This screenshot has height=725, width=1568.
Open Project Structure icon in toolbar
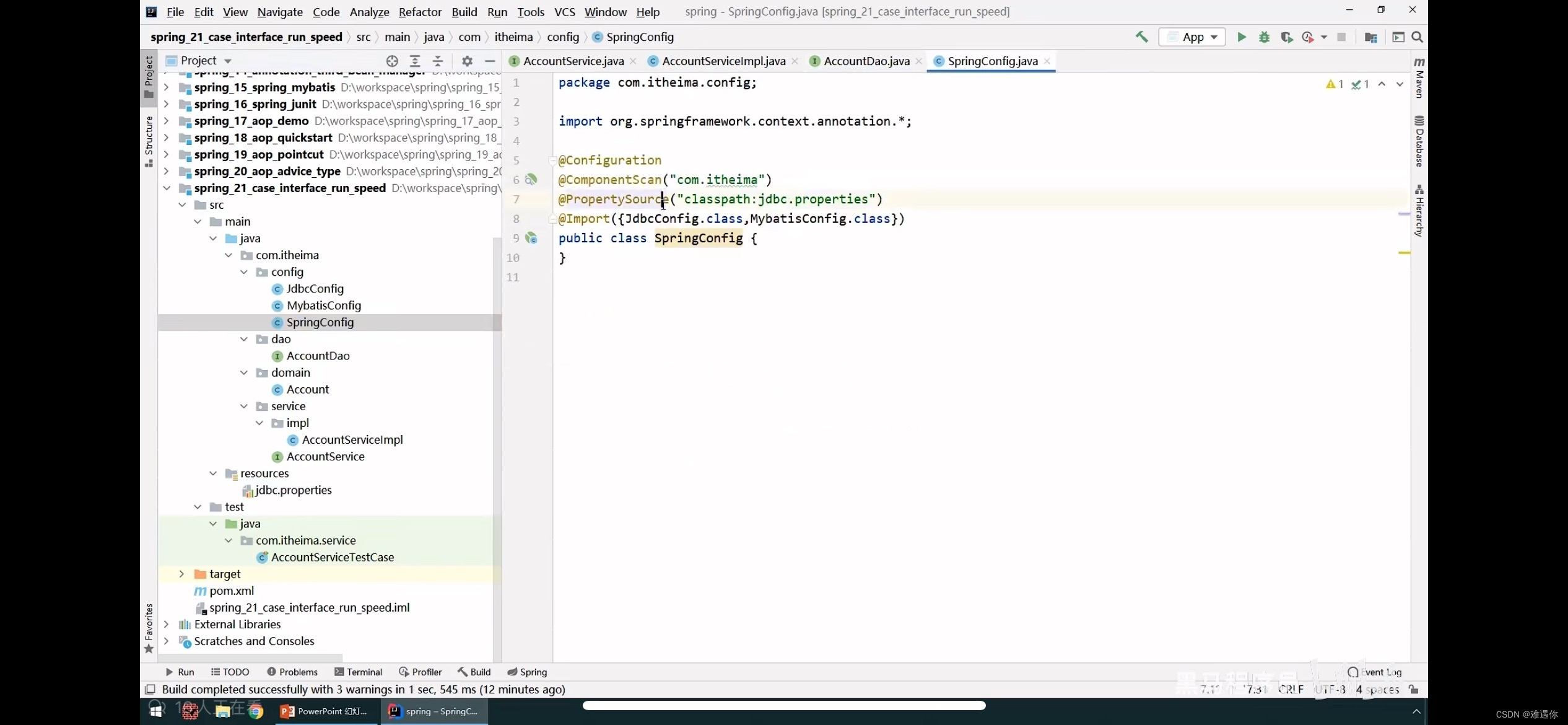coord(1371,37)
